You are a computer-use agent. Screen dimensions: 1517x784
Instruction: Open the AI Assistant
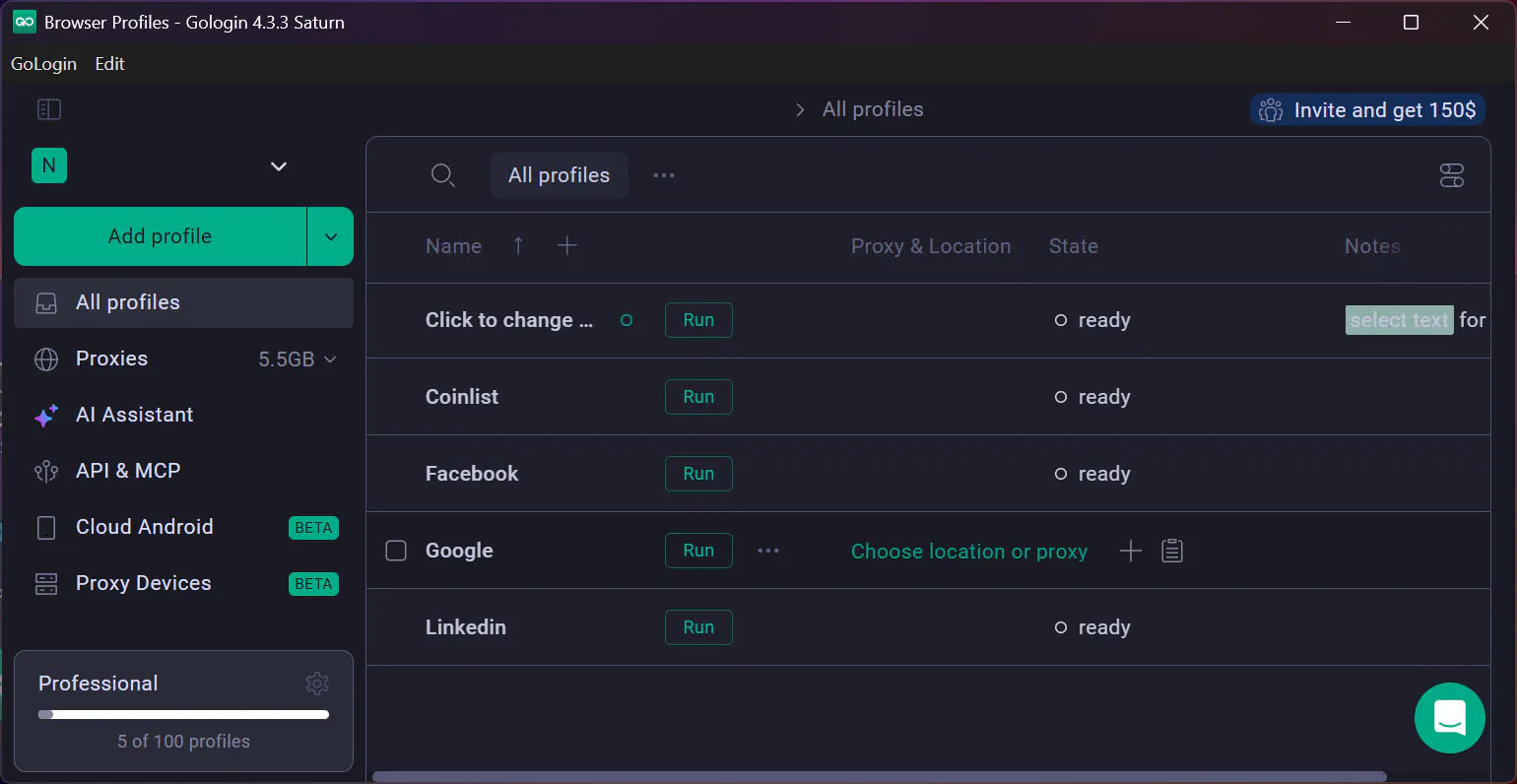[x=134, y=415]
